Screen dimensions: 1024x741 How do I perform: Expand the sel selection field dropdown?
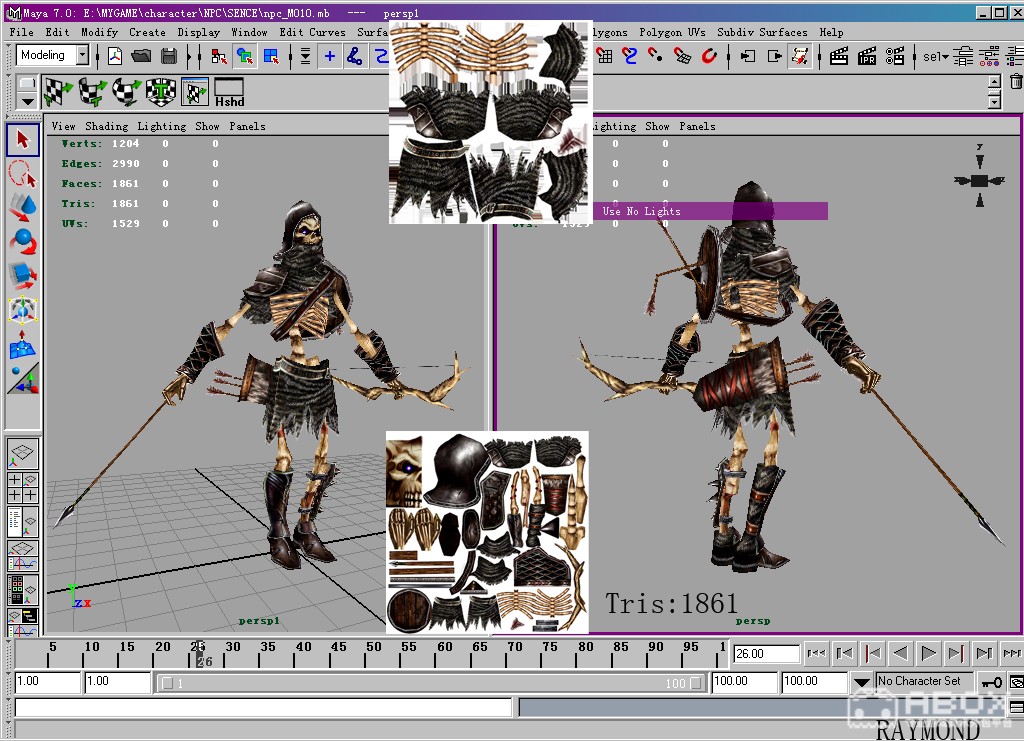[x=945, y=57]
